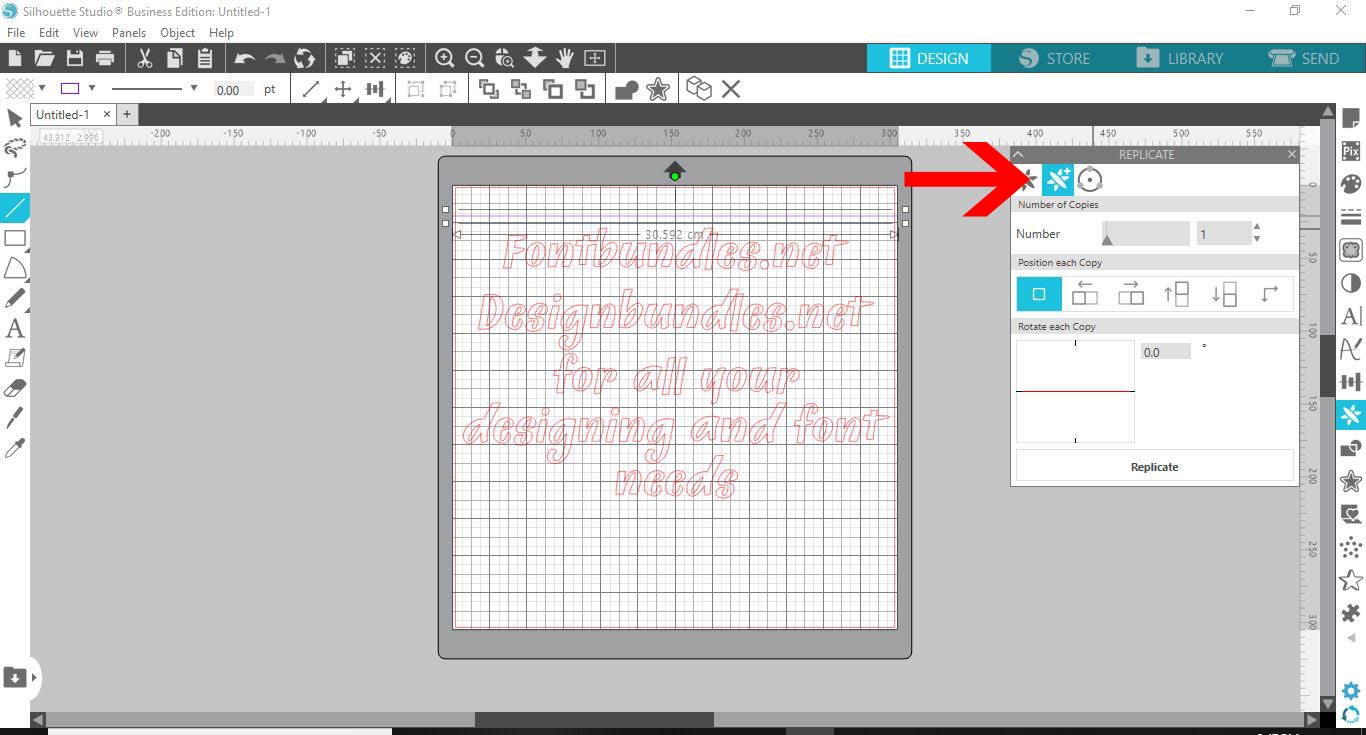Cut selection with the scissors icon
The width and height of the screenshot is (1366, 735).
145,58
